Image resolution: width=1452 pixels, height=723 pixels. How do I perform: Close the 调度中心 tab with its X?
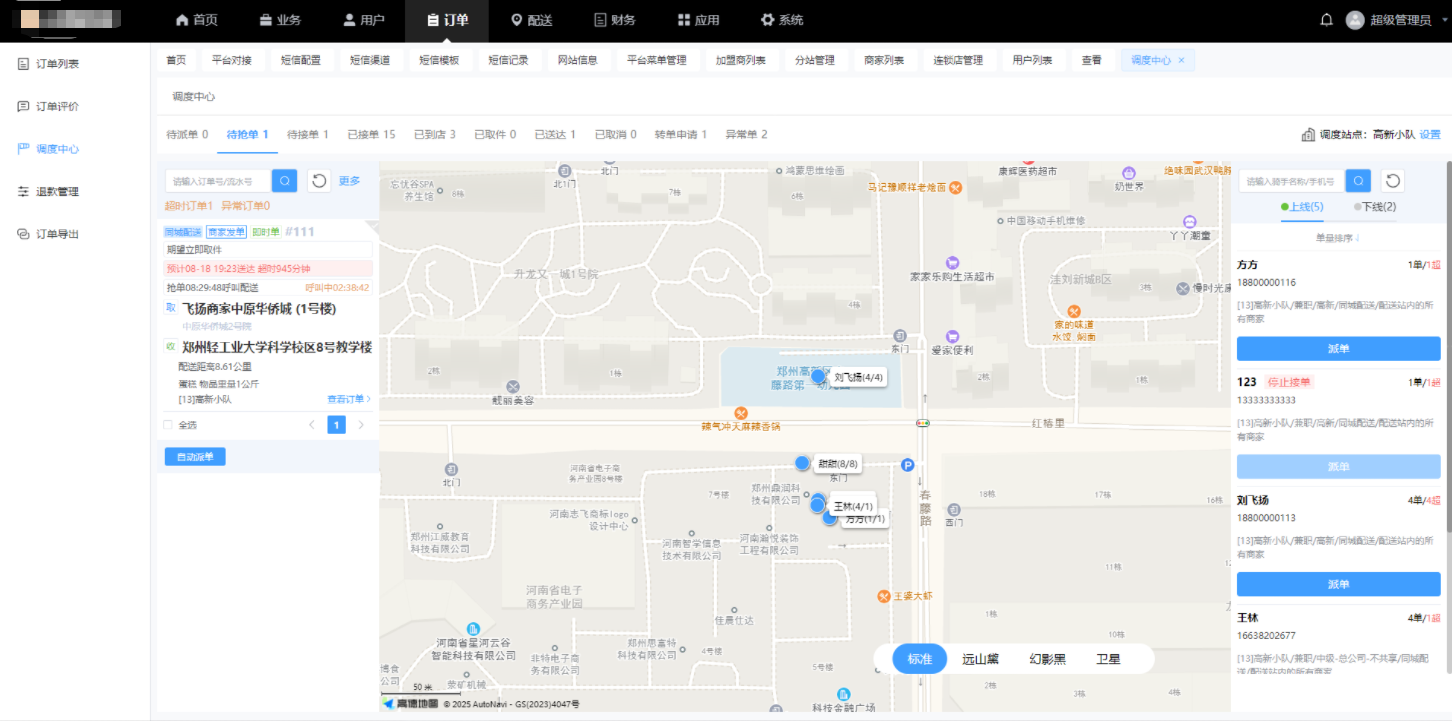pos(1181,61)
